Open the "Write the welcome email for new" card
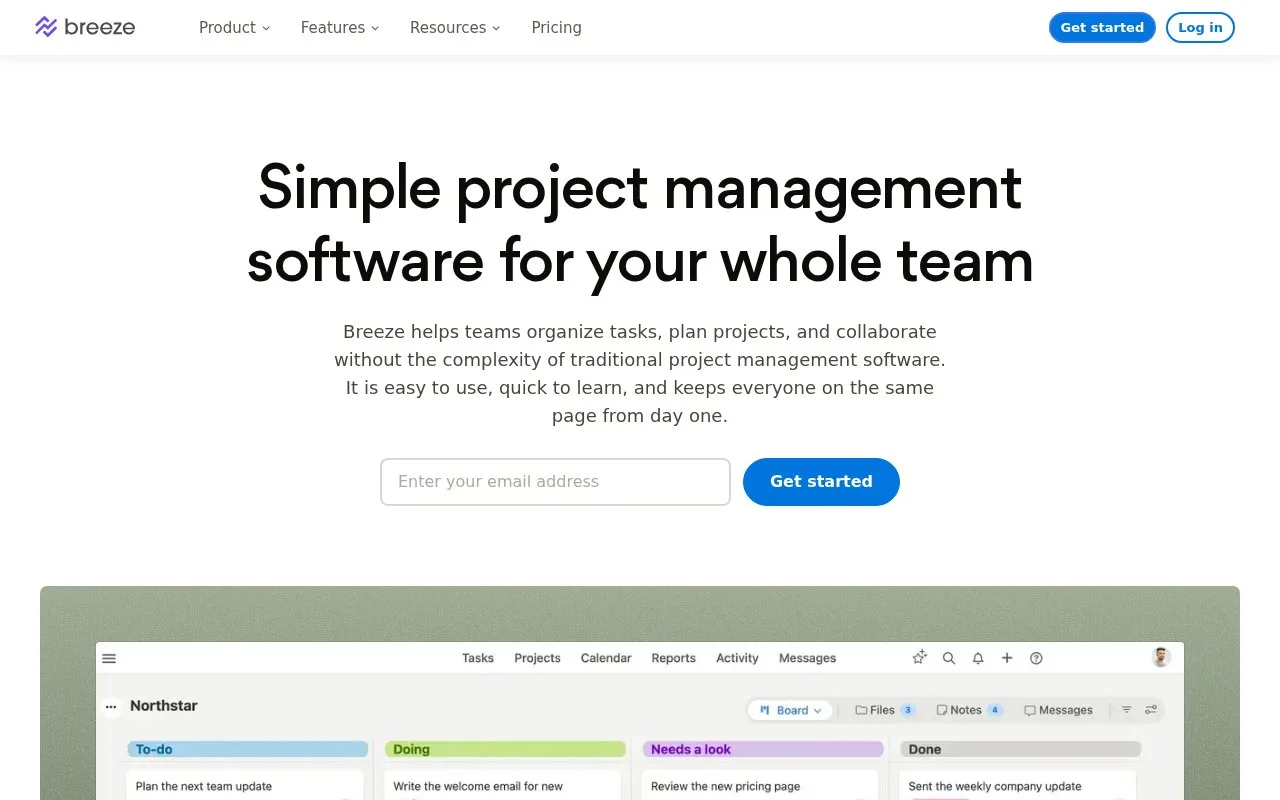Screen dimensions: 1280x800 tap(502, 785)
